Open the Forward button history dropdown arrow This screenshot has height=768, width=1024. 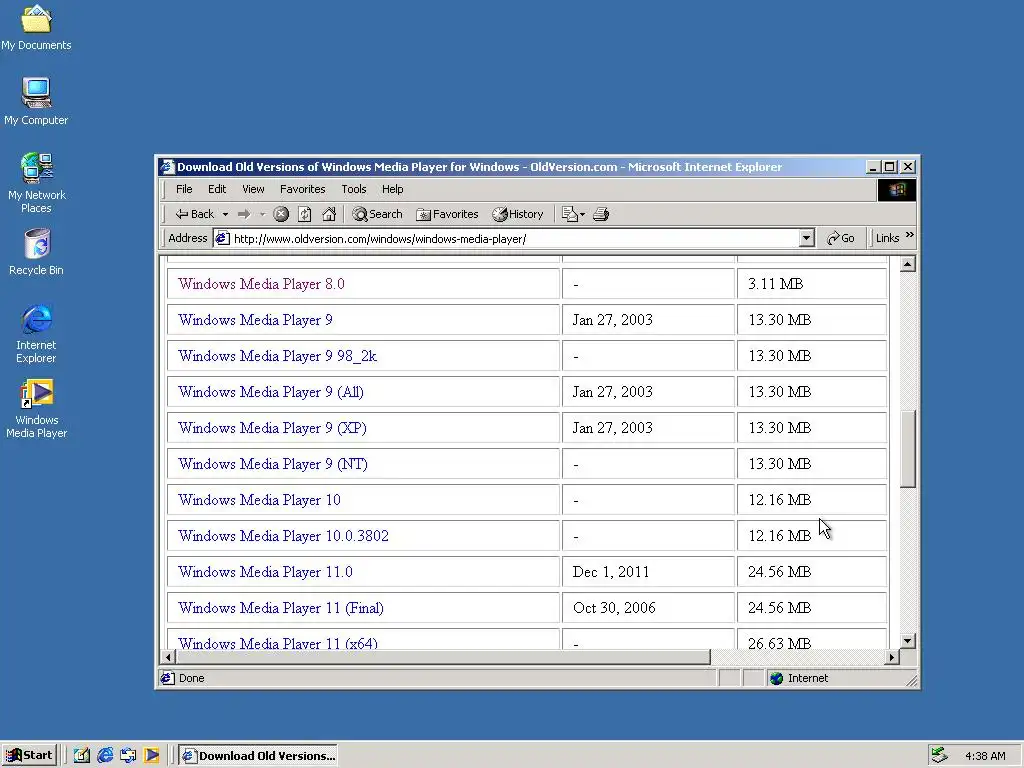coord(263,214)
